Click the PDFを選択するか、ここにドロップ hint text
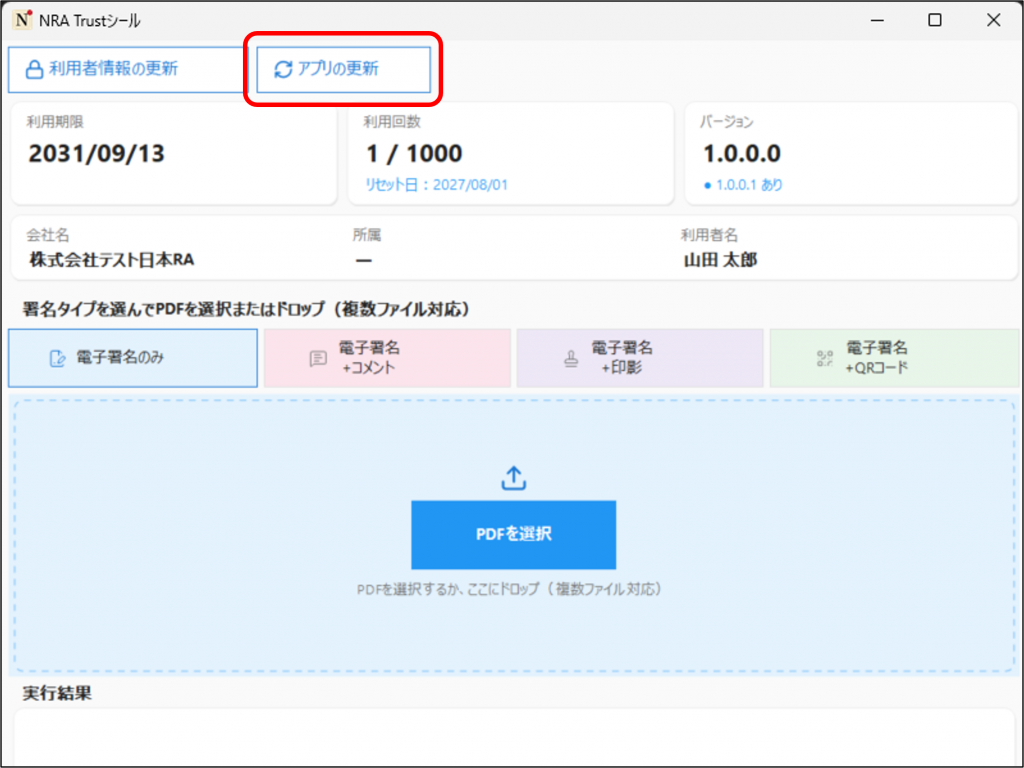 509,589
